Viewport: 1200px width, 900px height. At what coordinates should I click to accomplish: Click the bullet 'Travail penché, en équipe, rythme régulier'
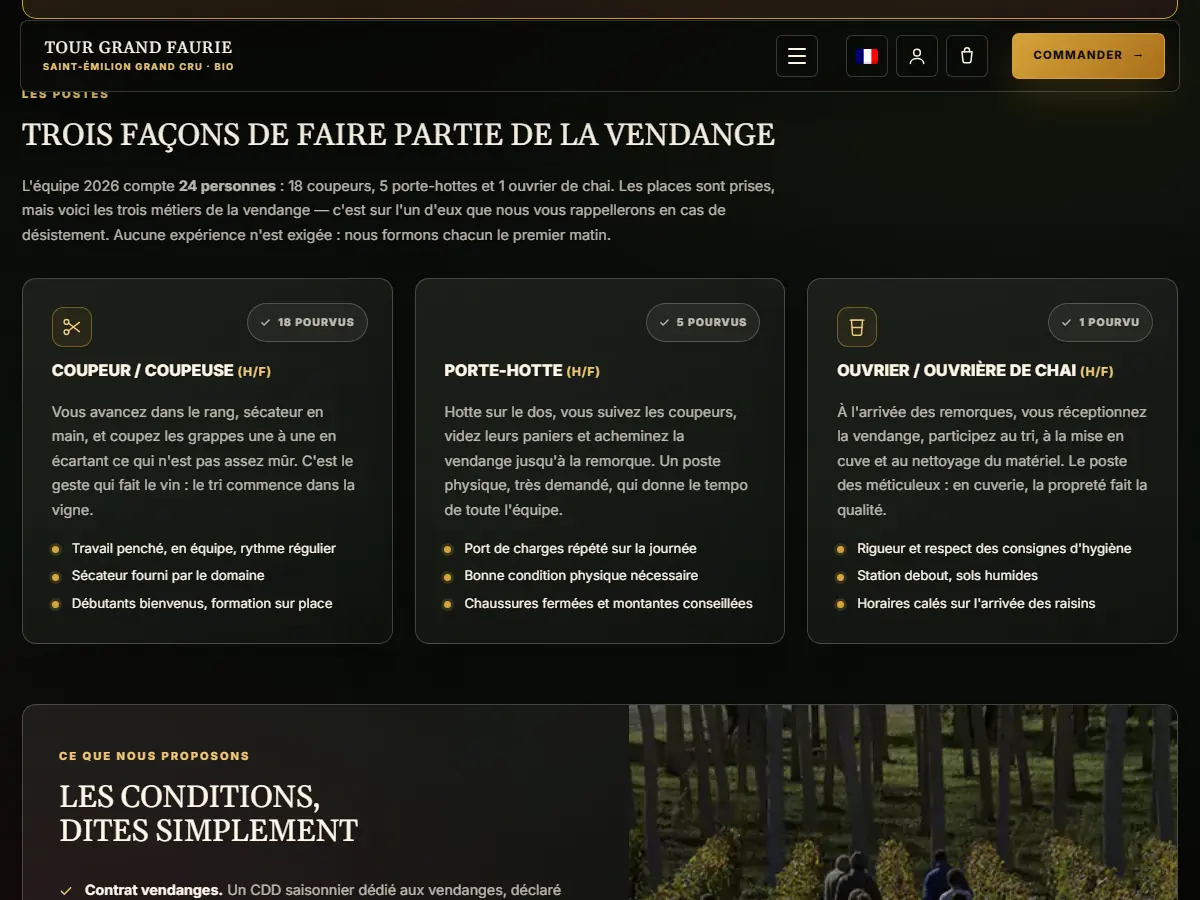coord(204,549)
